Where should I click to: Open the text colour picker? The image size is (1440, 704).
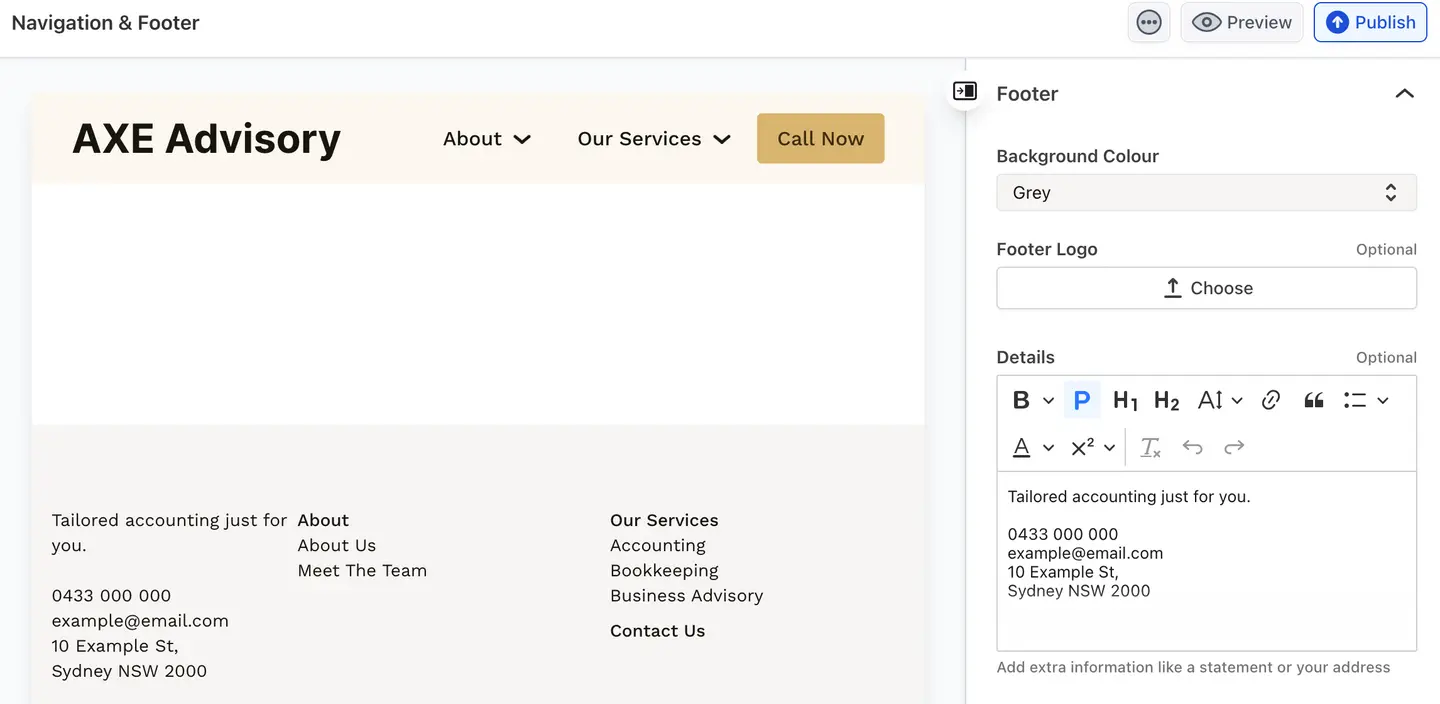[x=1032, y=447]
